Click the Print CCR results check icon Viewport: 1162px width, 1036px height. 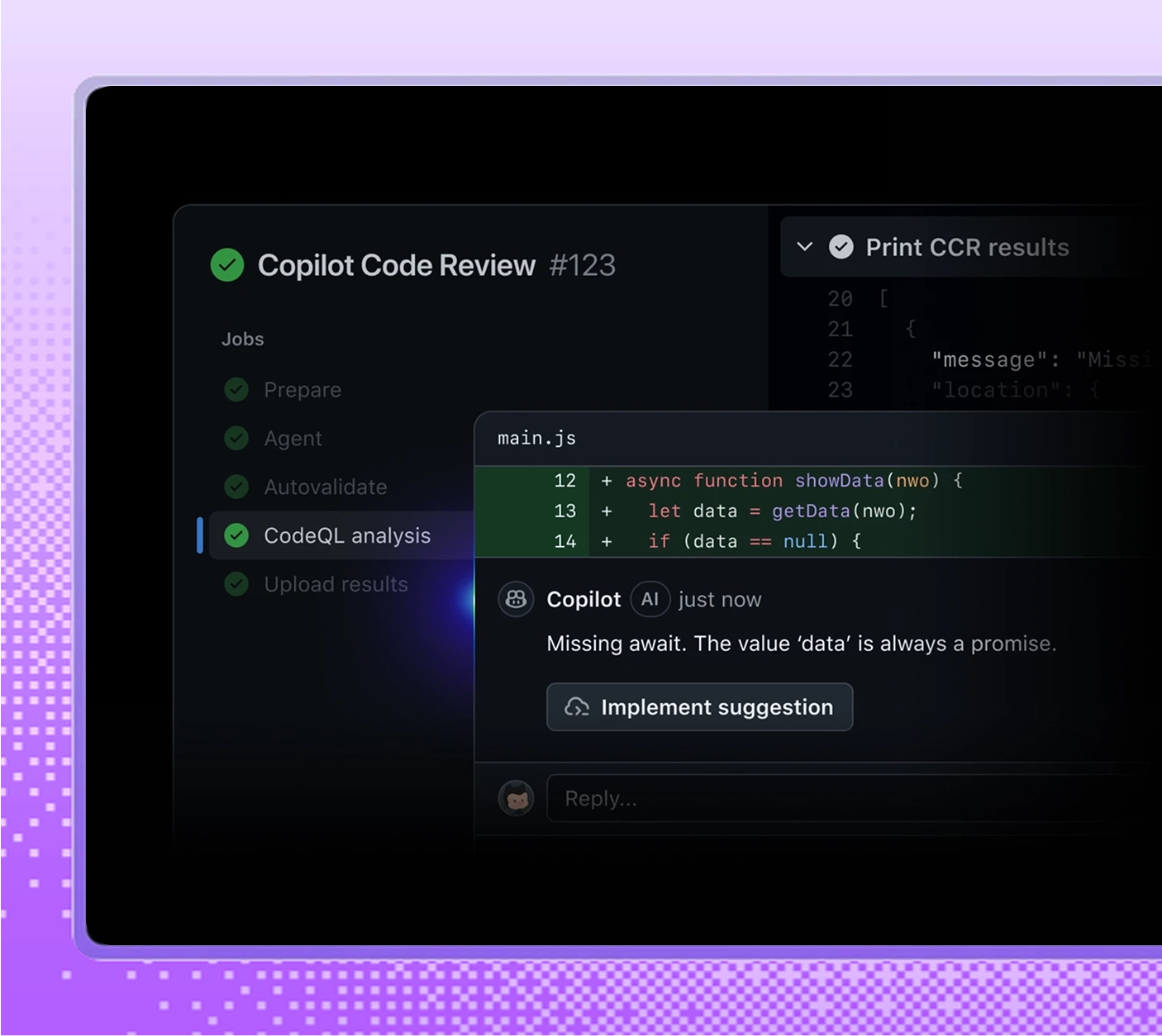pyautogui.click(x=841, y=246)
